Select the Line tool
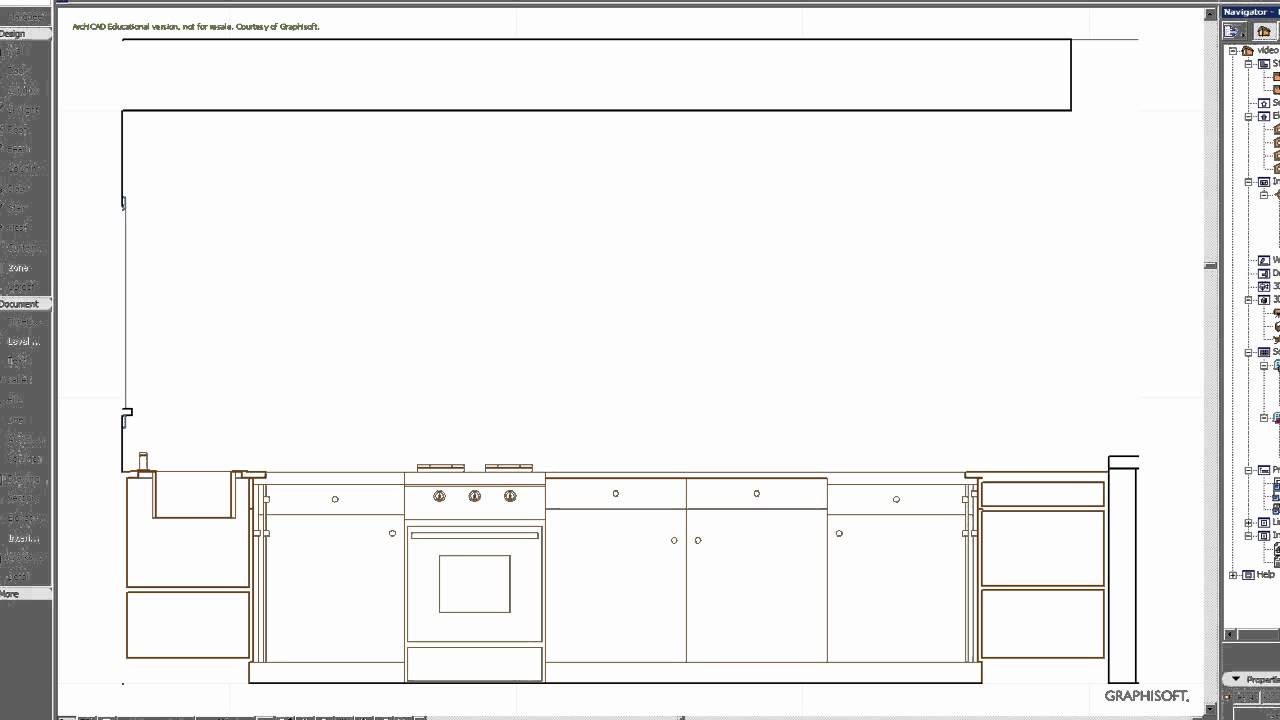The width and height of the screenshot is (1280, 720). point(25,419)
